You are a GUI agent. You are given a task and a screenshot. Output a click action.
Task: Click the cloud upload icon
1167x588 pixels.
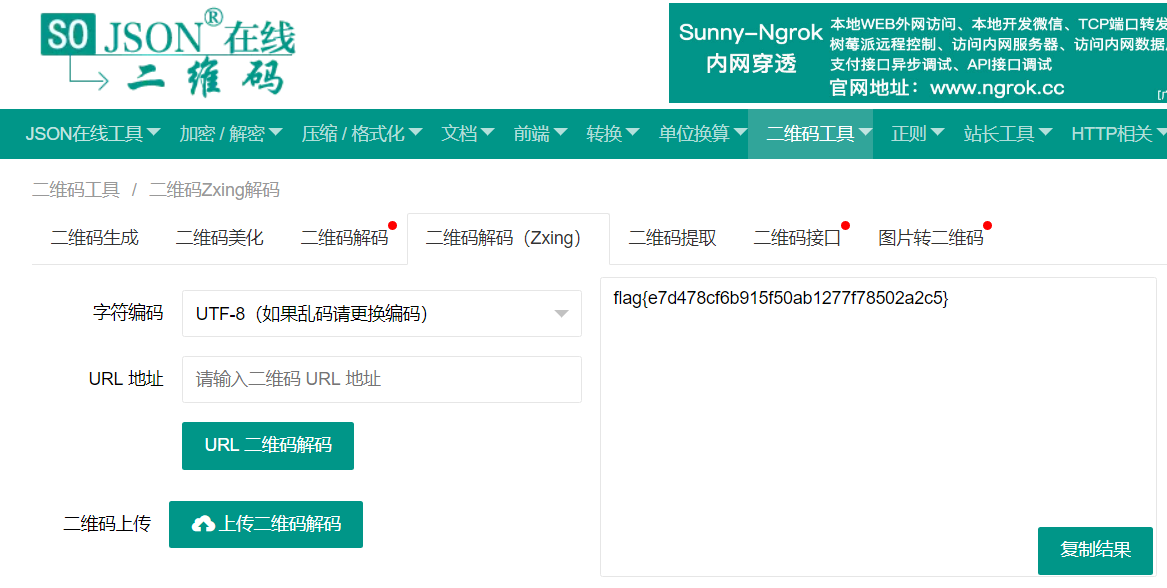(x=202, y=524)
